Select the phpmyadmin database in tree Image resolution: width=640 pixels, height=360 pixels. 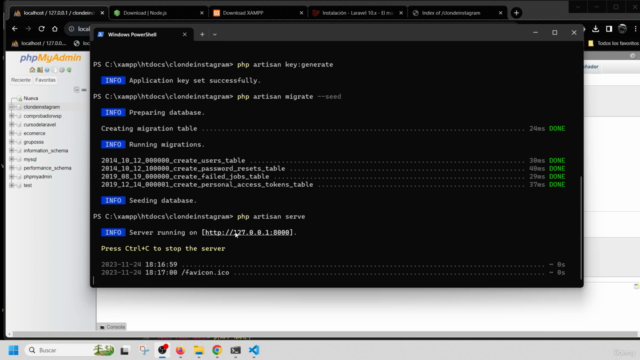38,177
